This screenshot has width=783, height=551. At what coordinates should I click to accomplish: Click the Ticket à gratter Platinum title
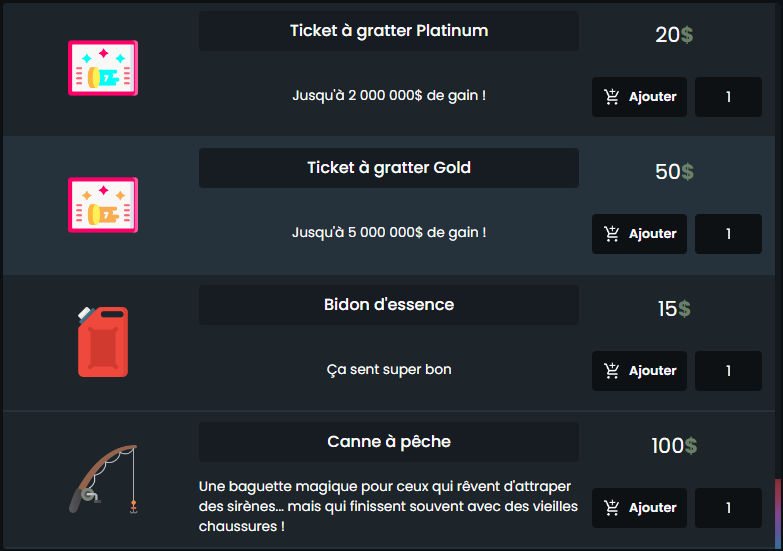[389, 31]
